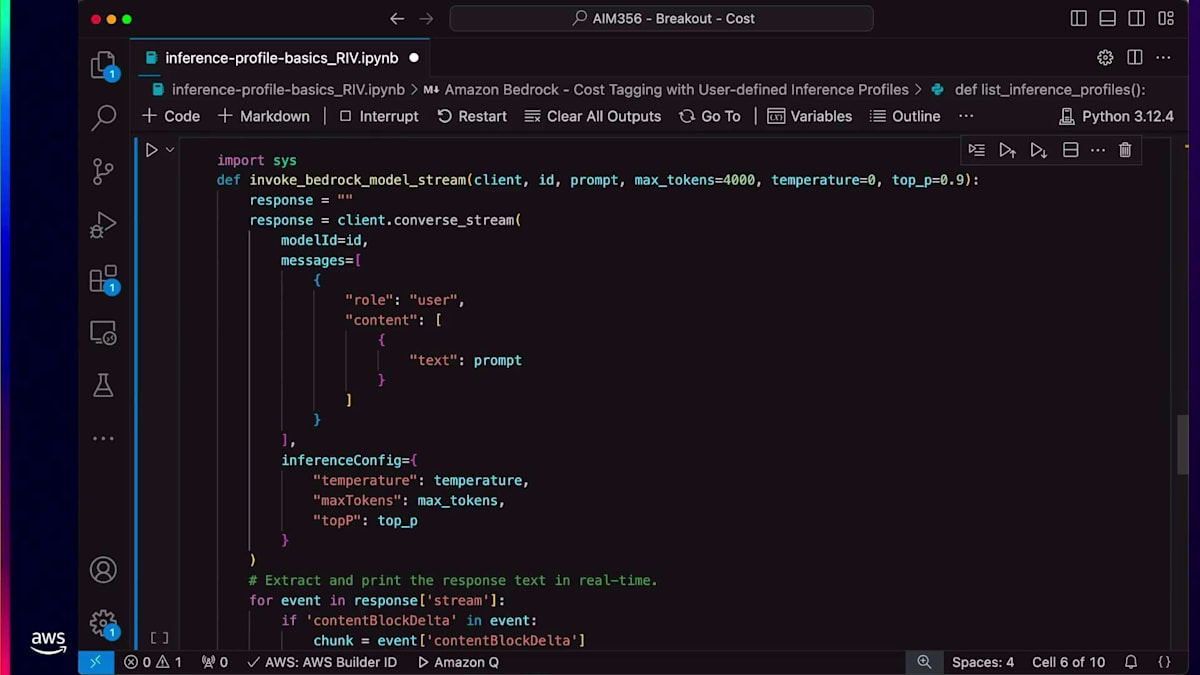1200x675 pixels.
Task: Click AWS Builder ID status entry
Action: point(322,662)
